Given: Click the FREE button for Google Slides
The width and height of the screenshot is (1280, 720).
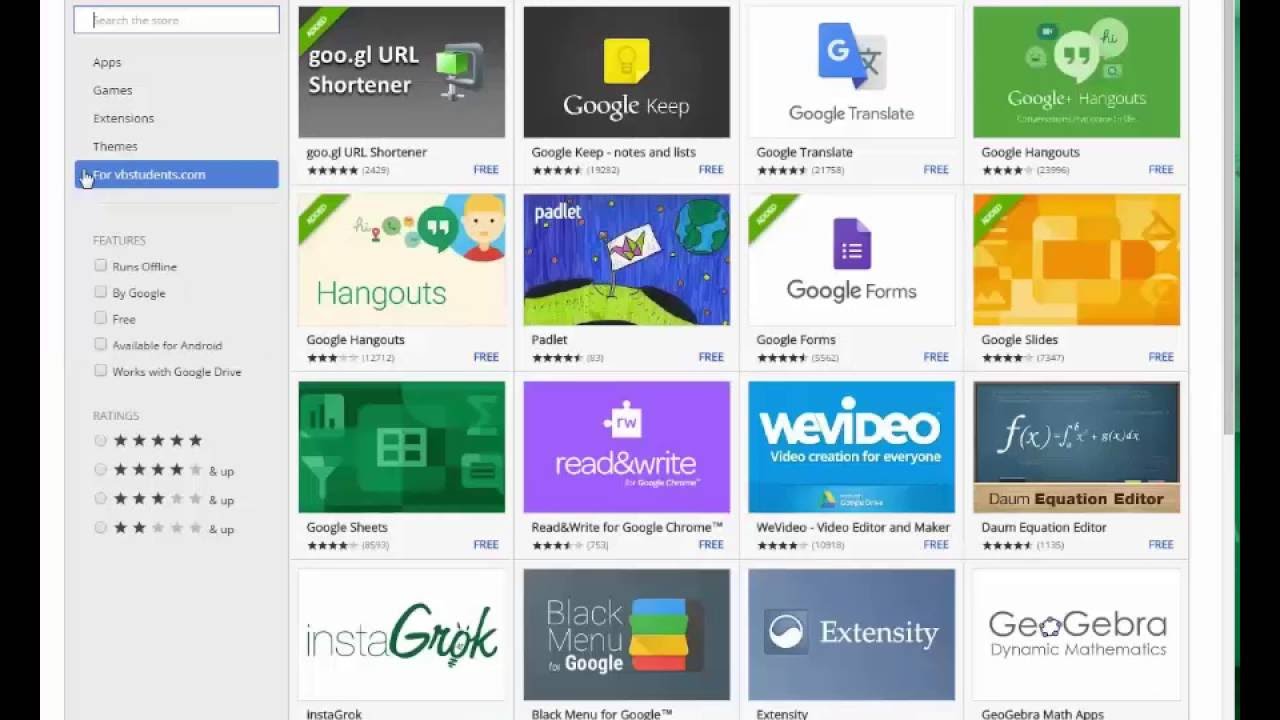Looking at the screenshot, I should [1161, 357].
